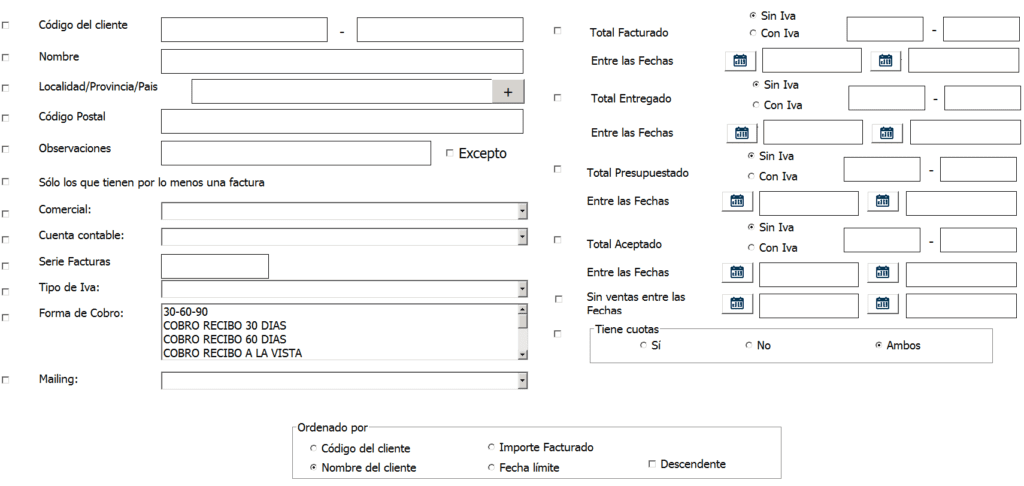Screen dimensions: 1024x486
Task: Open end date calendar for Total Facturado
Action: click(x=885, y=61)
